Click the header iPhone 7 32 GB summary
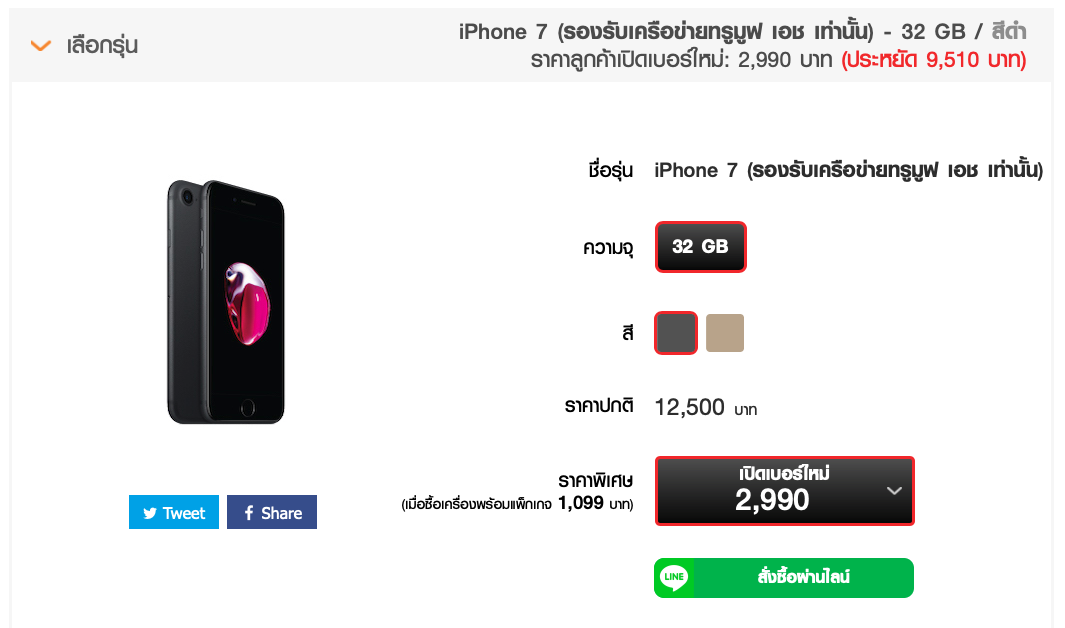1065x628 pixels. pyautogui.click(x=742, y=31)
